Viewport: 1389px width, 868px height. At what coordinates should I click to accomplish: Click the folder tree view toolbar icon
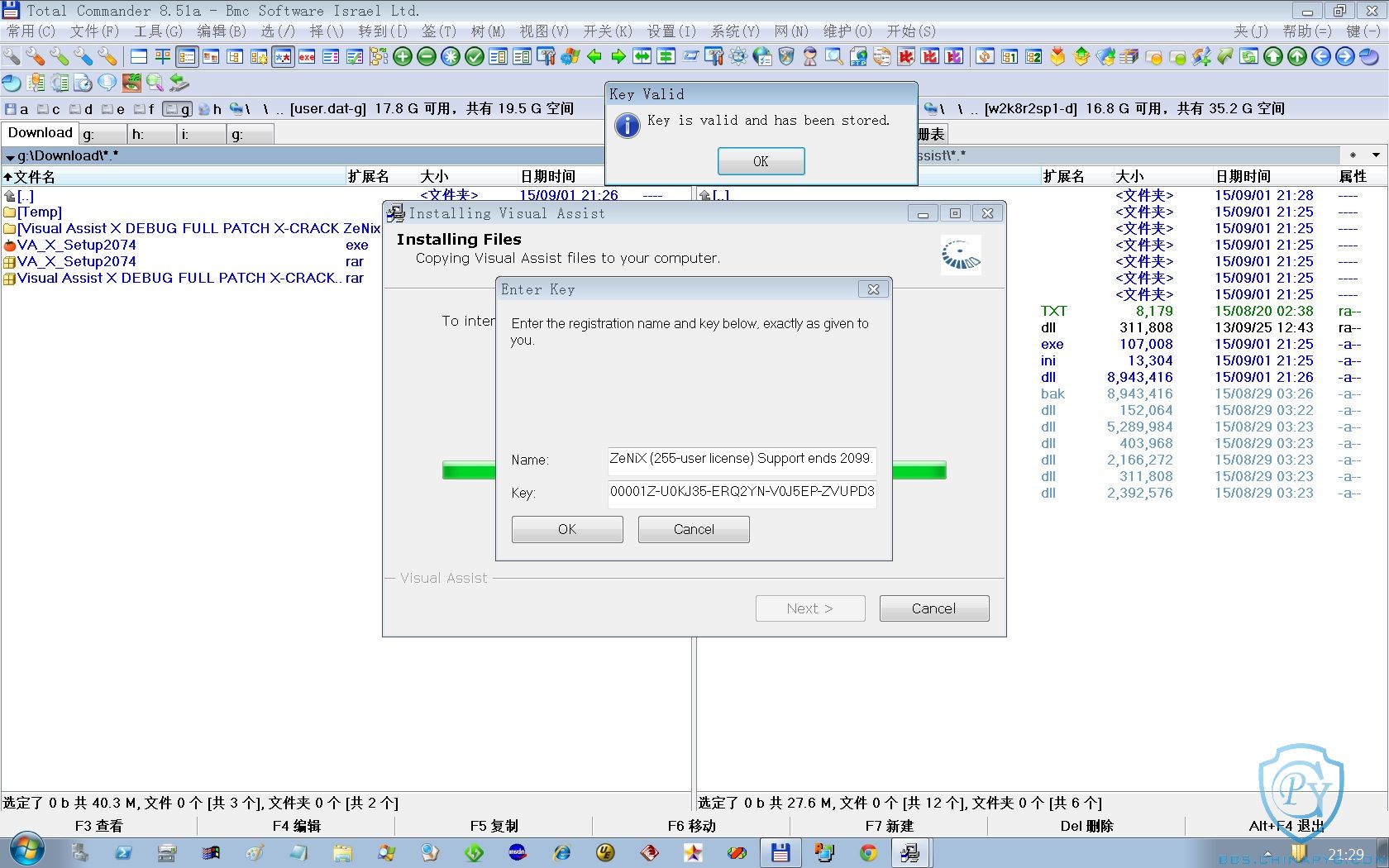tap(379, 57)
